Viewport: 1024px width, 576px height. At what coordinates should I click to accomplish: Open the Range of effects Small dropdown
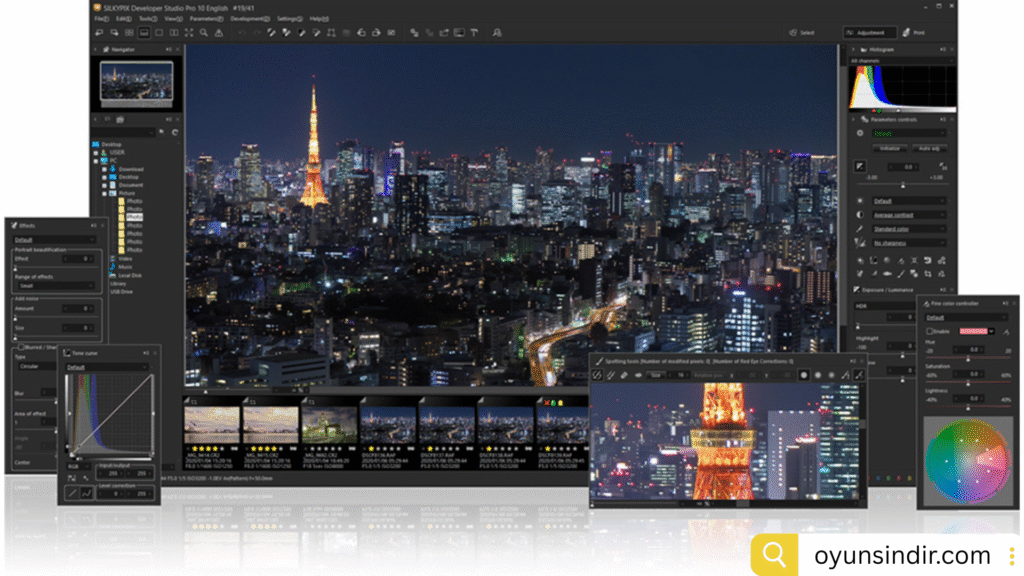point(55,285)
